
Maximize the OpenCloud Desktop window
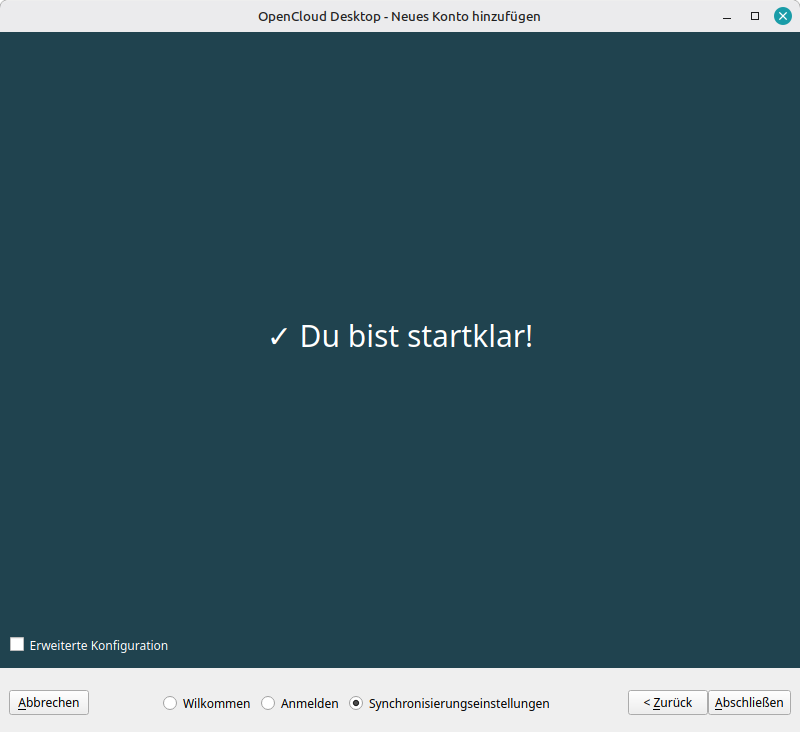pos(755,16)
